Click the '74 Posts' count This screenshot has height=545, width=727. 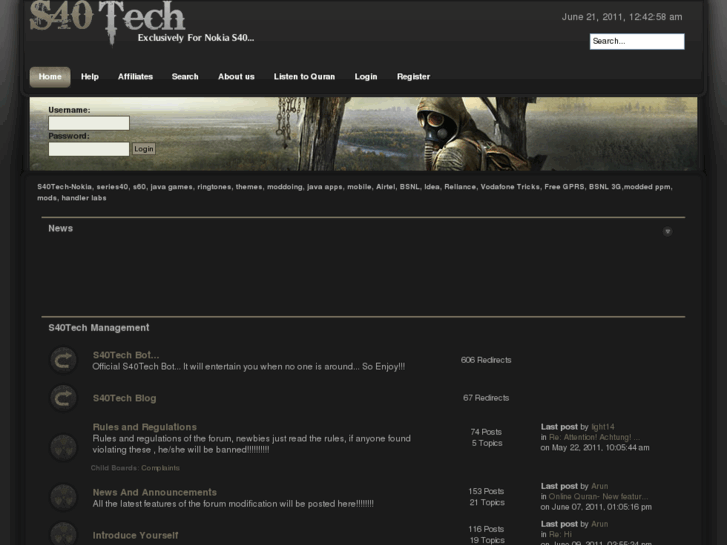486,432
